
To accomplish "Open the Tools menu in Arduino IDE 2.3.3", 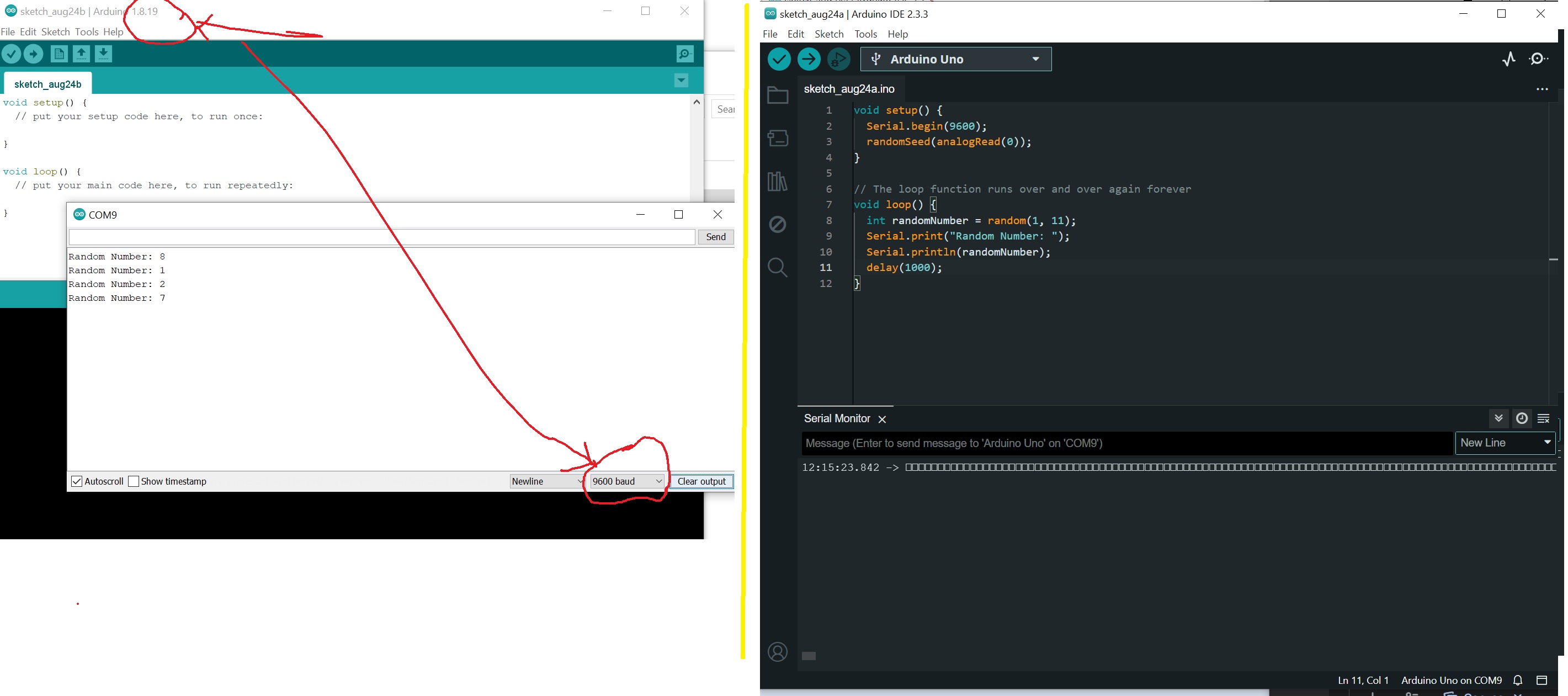I will [865, 34].
